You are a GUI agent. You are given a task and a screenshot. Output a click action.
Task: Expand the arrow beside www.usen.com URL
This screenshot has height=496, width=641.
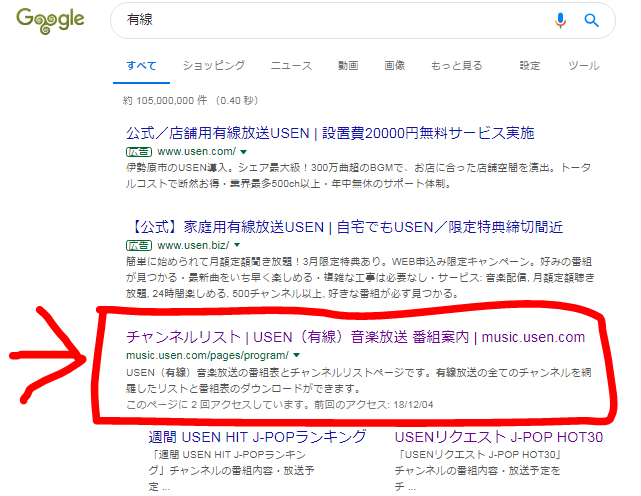[243, 152]
